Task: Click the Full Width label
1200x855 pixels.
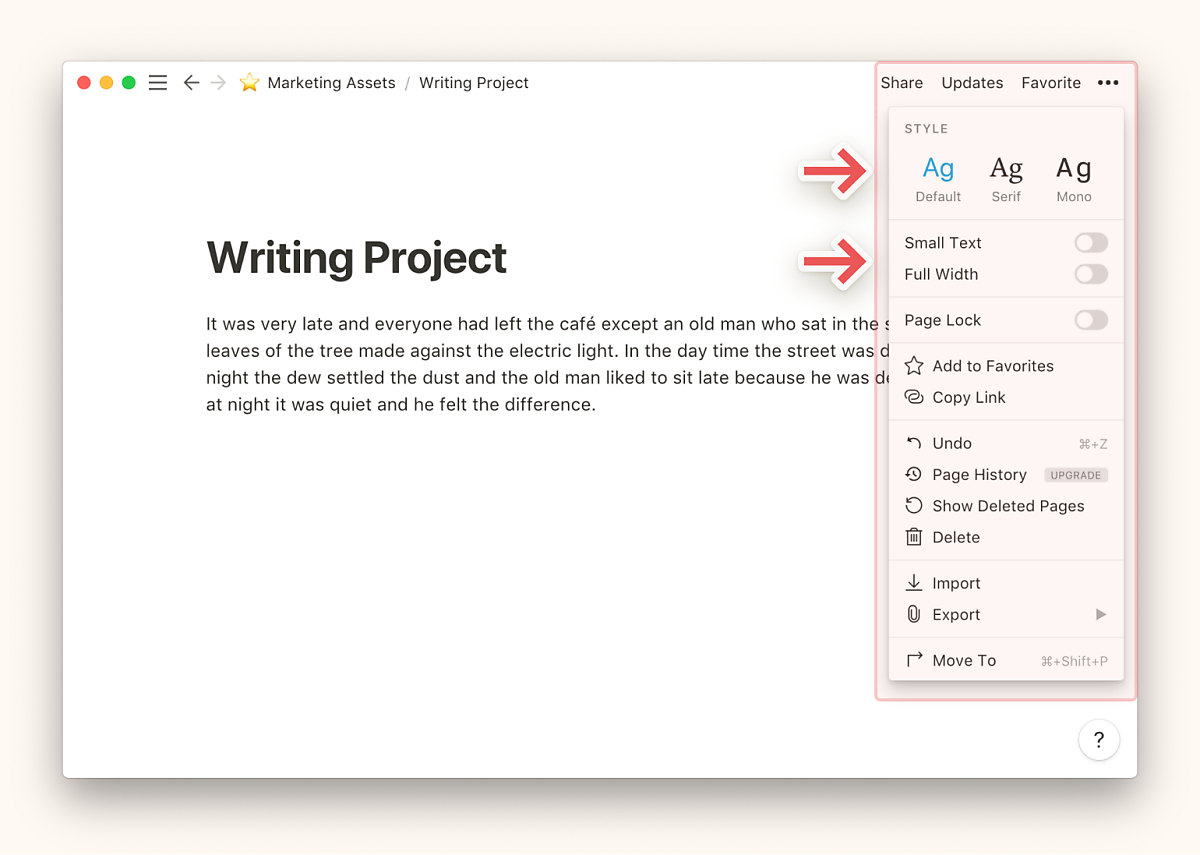Action: pos(941,274)
